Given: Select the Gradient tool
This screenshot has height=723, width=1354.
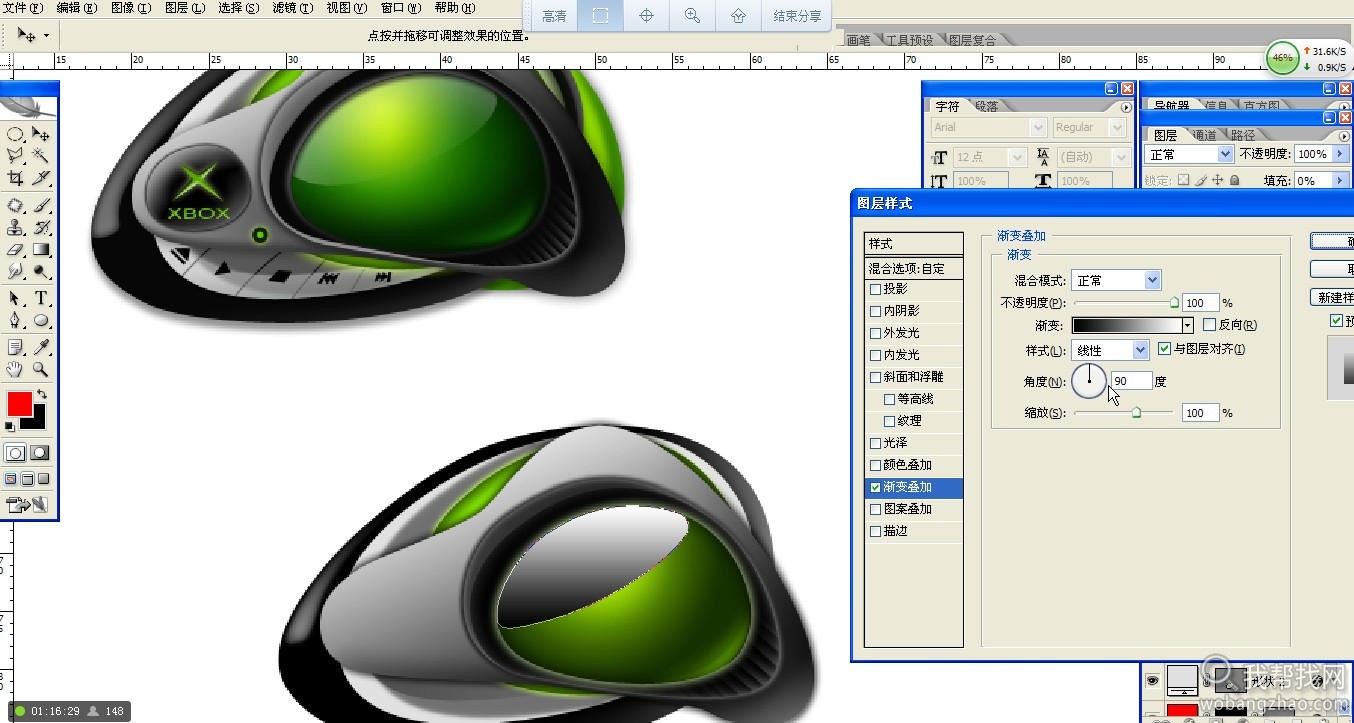Looking at the screenshot, I should (x=40, y=250).
